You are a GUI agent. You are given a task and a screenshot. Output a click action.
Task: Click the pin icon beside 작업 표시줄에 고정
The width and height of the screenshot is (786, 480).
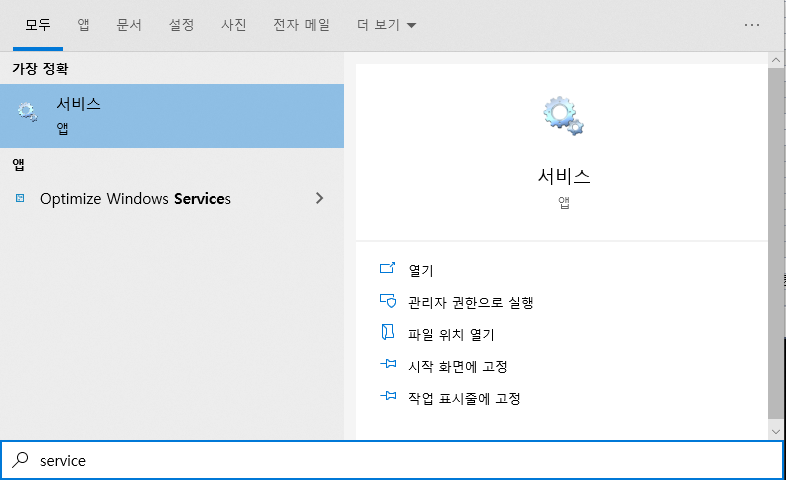click(x=388, y=396)
